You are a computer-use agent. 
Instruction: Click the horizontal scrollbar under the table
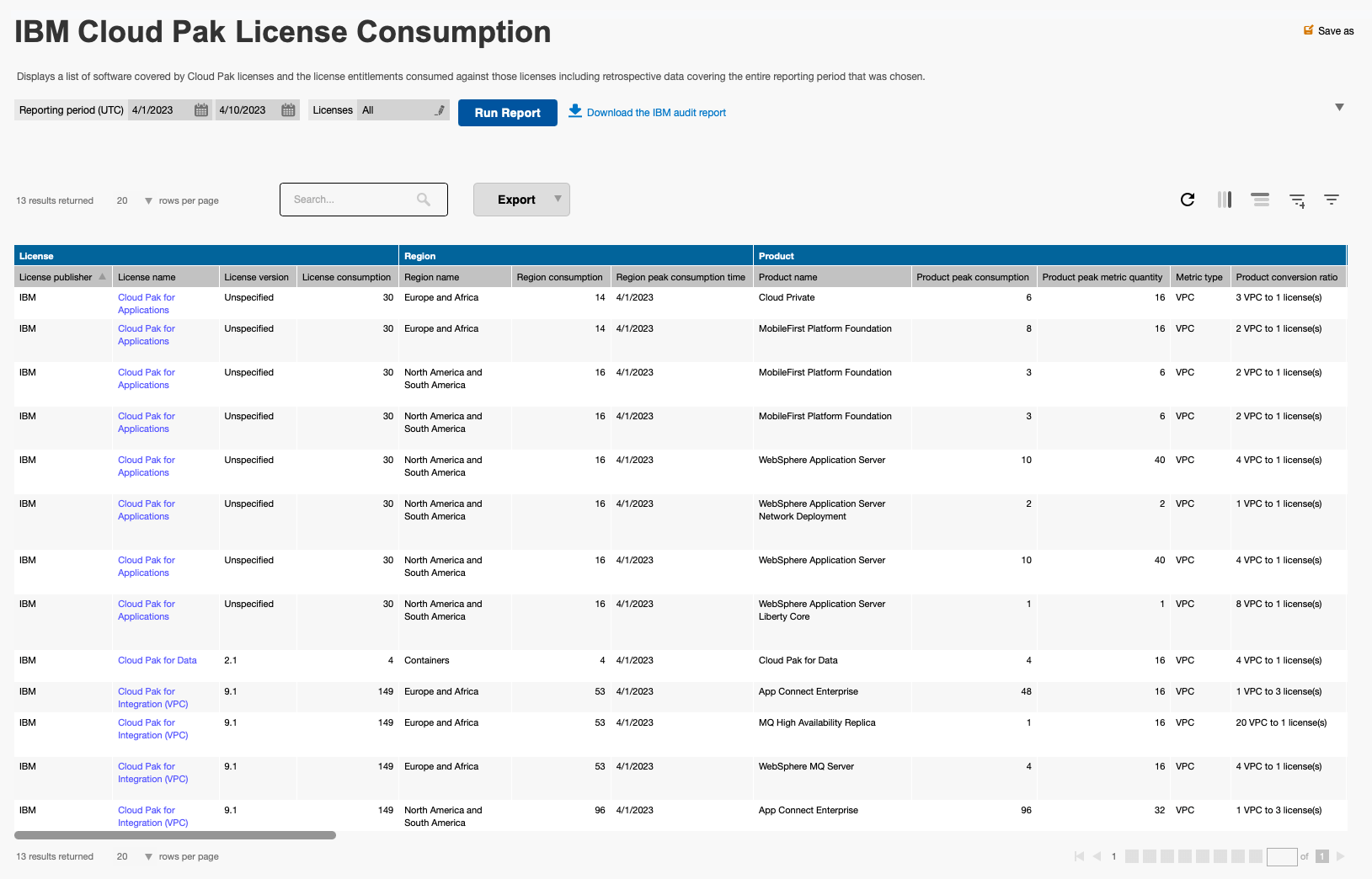(175, 835)
